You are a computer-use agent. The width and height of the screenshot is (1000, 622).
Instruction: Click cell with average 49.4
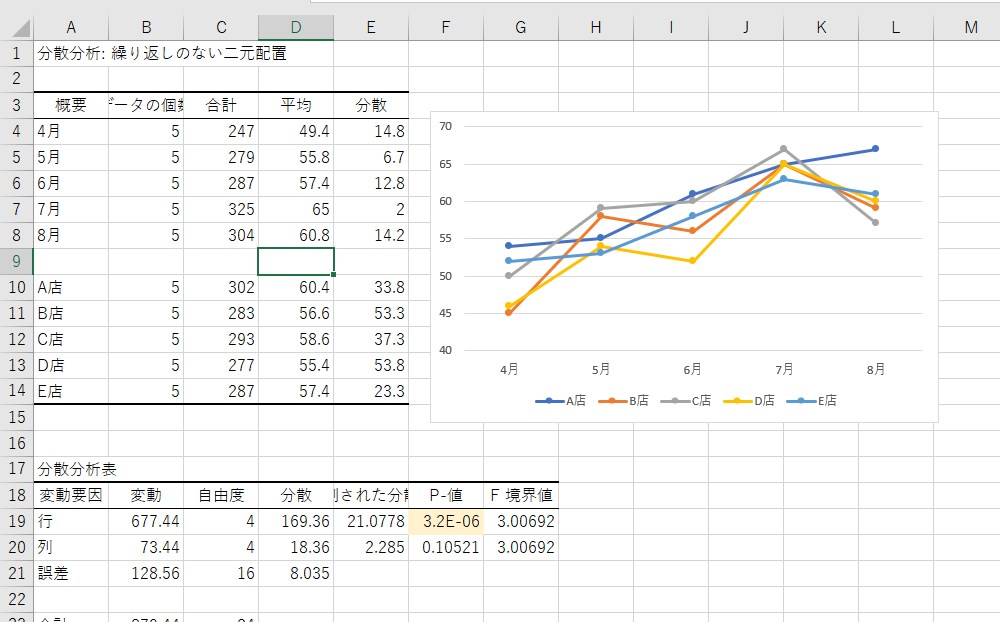point(296,131)
